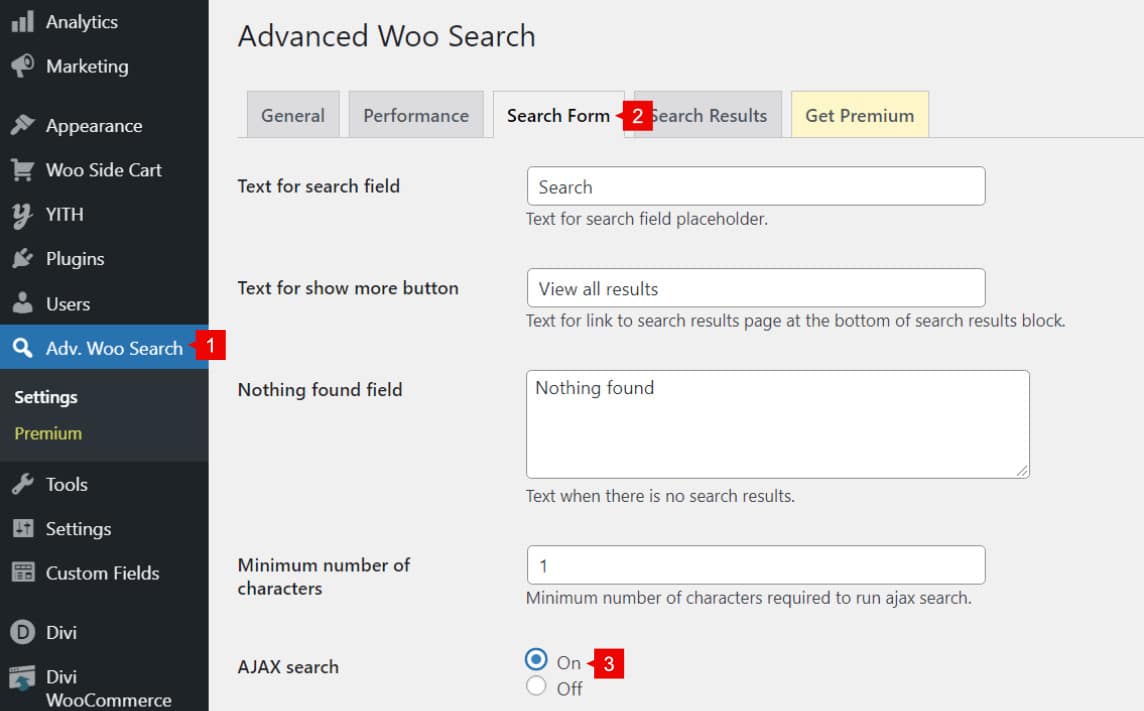Click the Tools wrench icon
This screenshot has height=711, width=1144.
(22, 484)
